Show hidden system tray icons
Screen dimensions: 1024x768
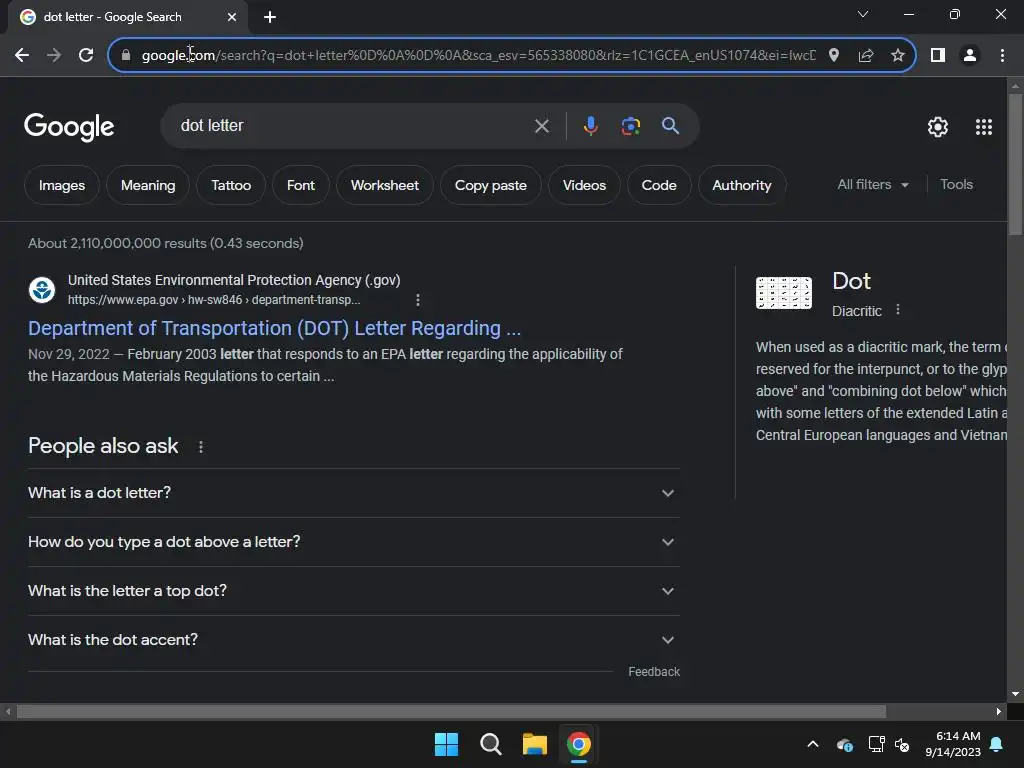(813, 744)
